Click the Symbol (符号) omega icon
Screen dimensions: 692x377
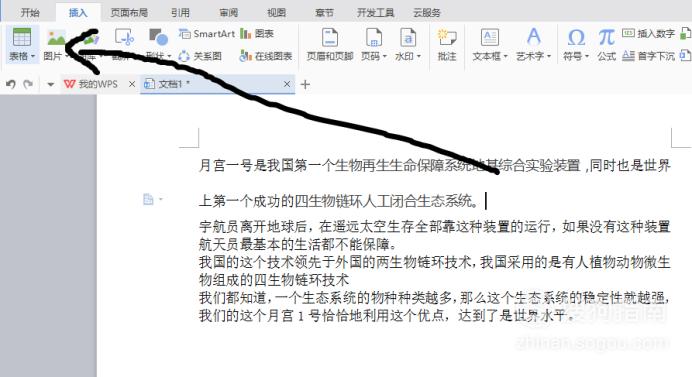point(576,38)
